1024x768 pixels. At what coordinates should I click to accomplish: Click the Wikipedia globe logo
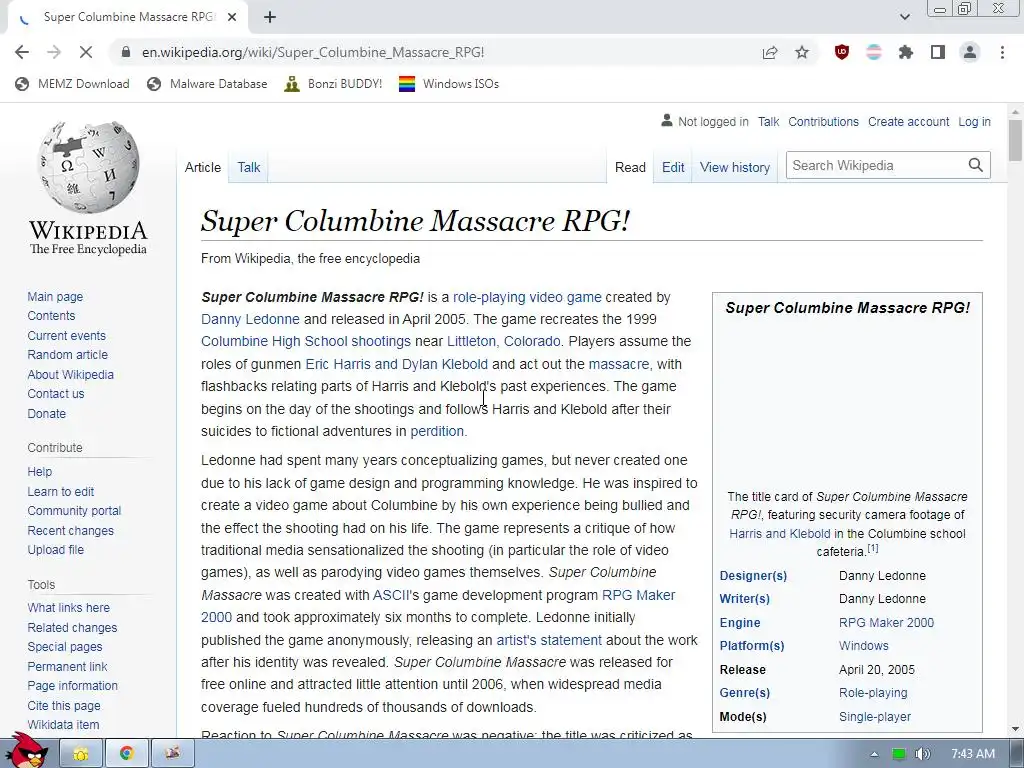(x=88, y=167)
